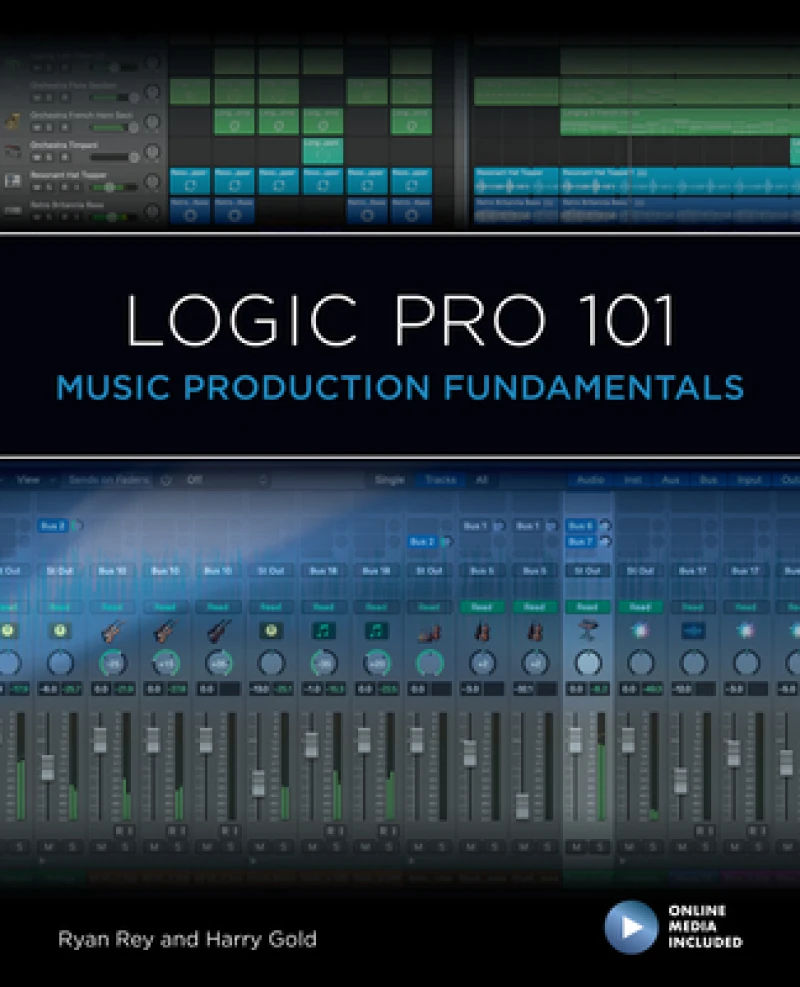Open the Bus 2 send slot

click(x=55, y=527)
